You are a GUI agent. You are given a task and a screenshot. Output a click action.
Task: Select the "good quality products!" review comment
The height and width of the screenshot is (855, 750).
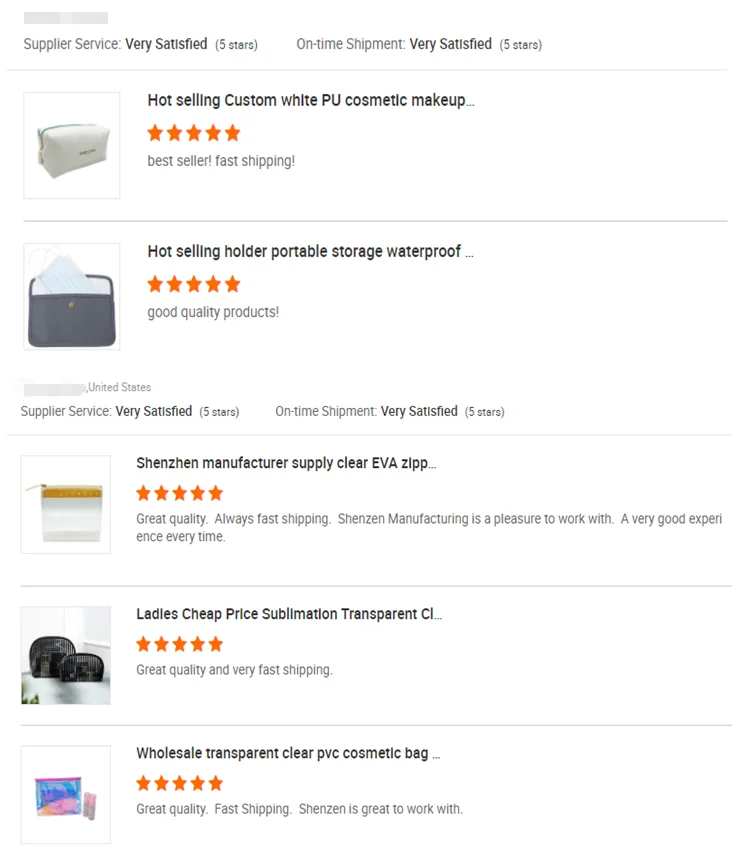click(x=213, y=312)
